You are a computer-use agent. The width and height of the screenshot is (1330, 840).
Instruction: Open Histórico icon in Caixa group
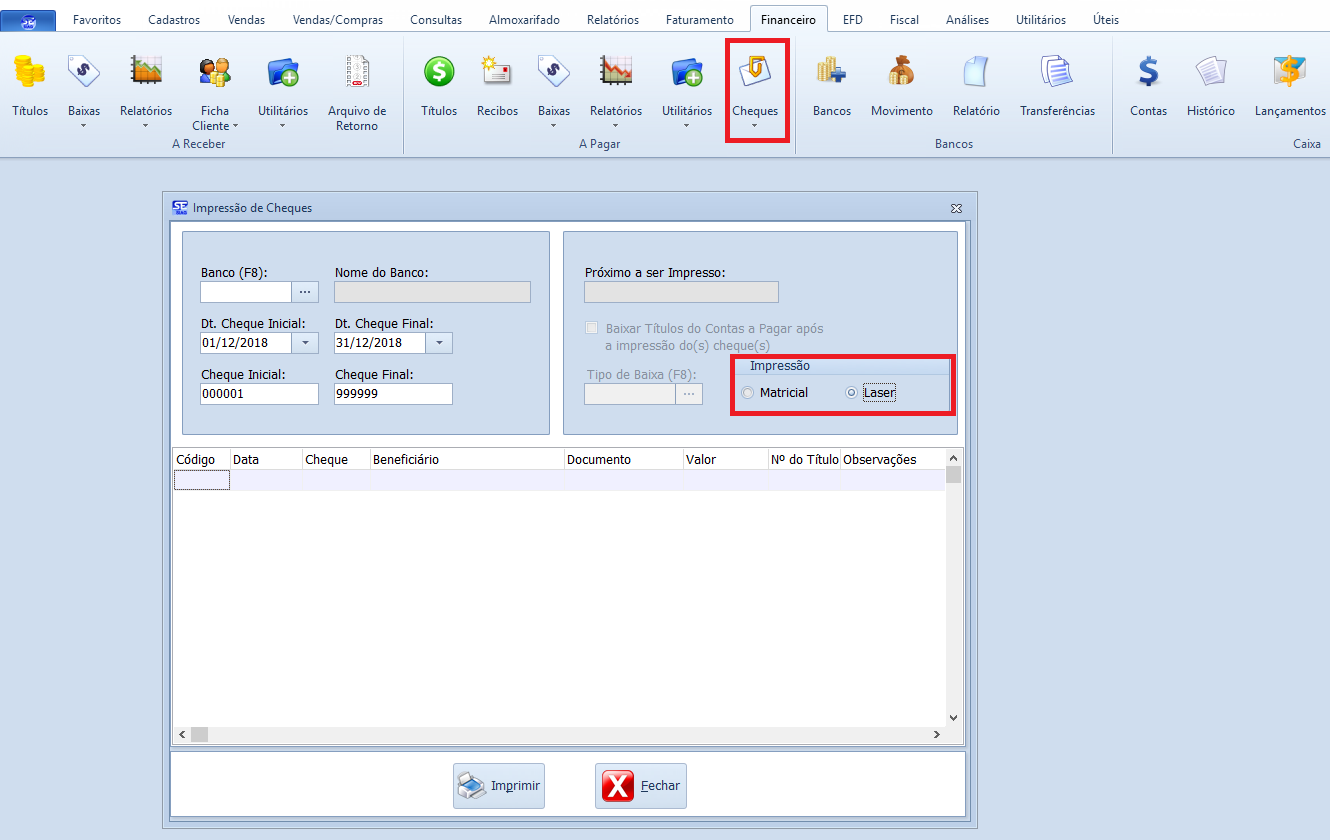tap(1210, 73)
